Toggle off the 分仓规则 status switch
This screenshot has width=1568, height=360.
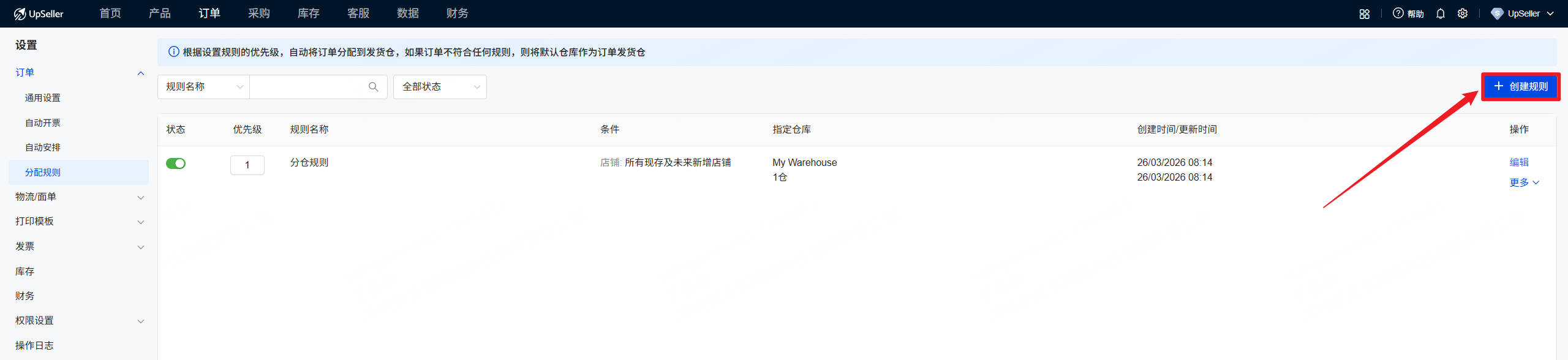(176, 163)
